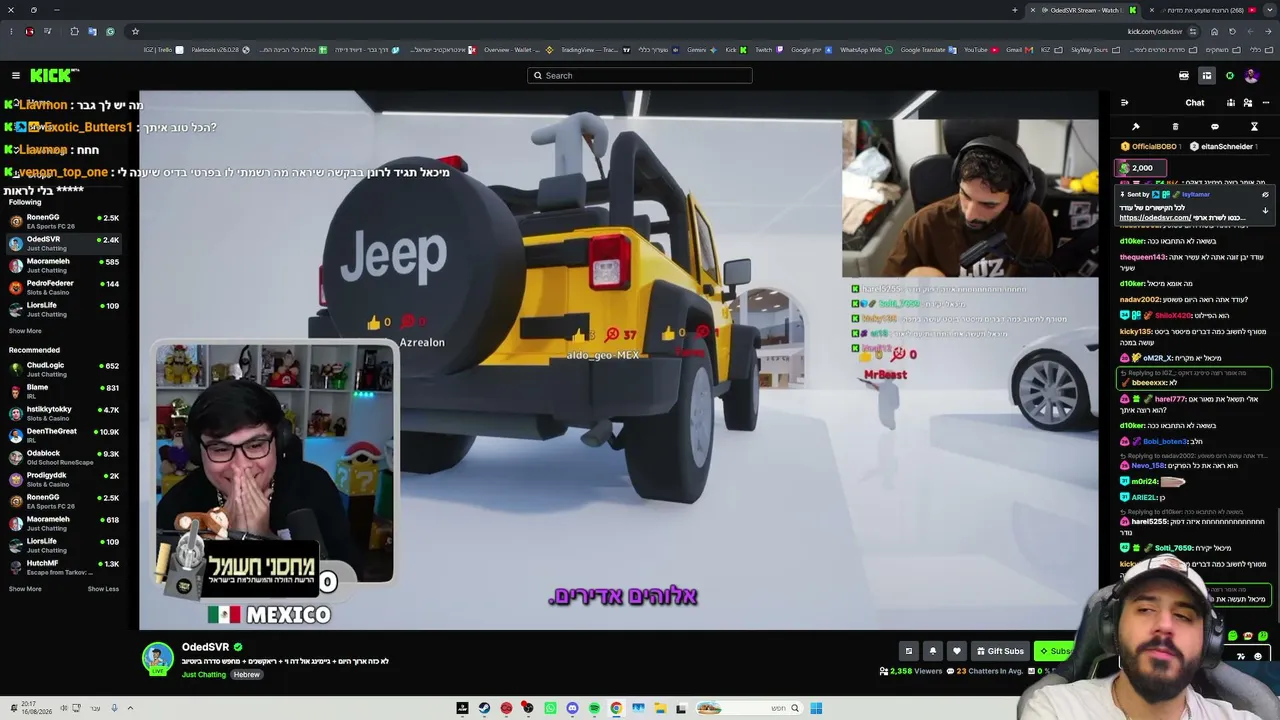Toggle the chat bubble mode icon
This screenshot has height=720, width=1280.
(1214, 127)
